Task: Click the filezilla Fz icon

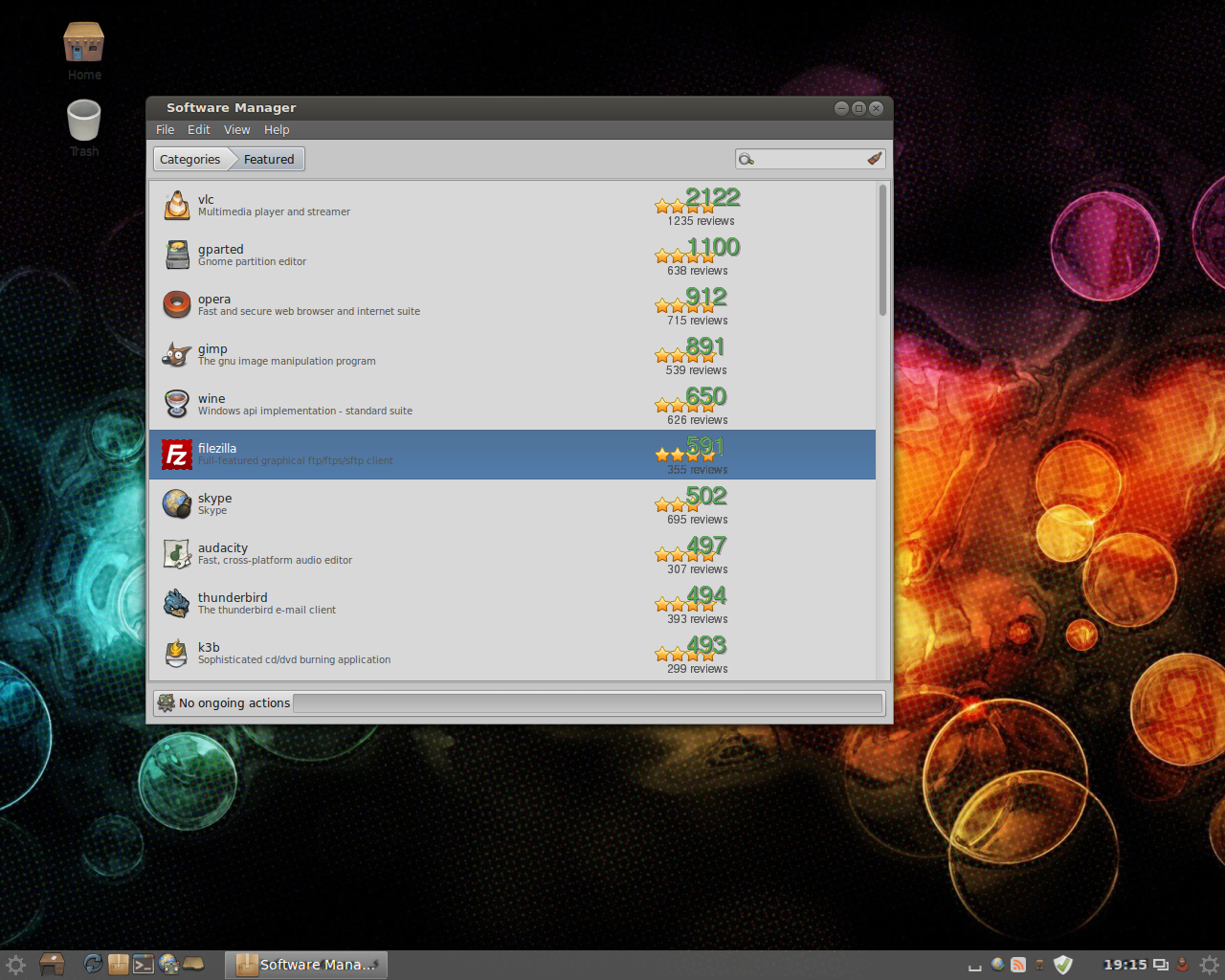Action: click(x=177, y=455)
